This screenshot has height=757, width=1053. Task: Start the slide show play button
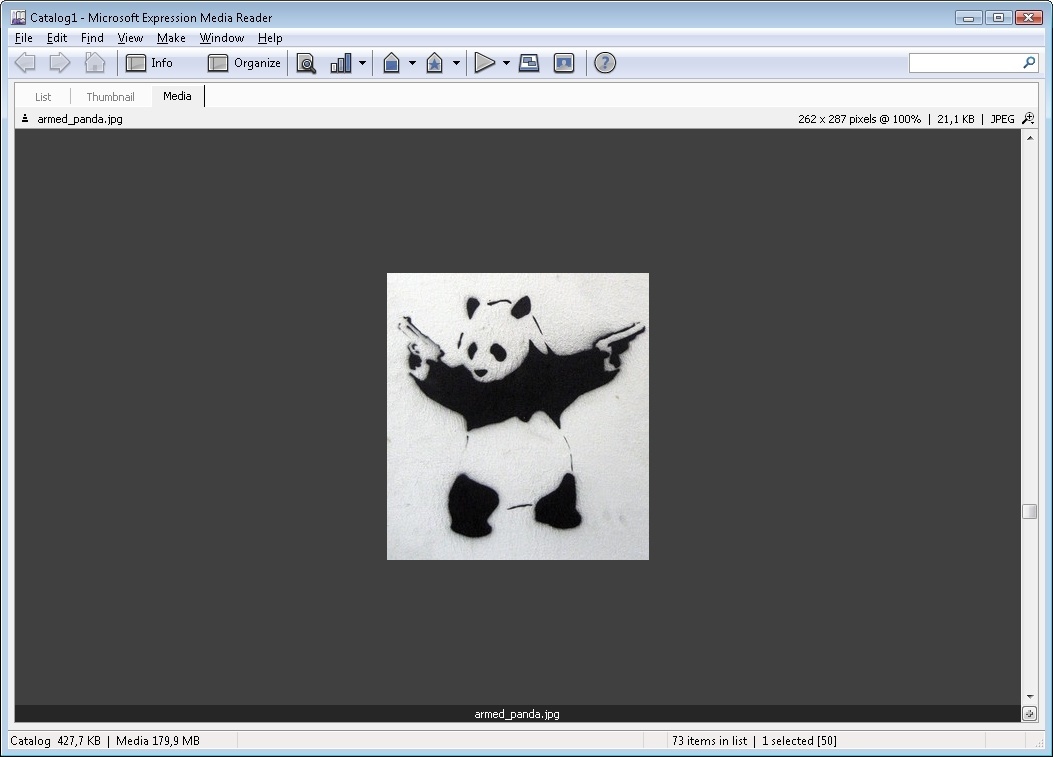click(x=484, y=62)
